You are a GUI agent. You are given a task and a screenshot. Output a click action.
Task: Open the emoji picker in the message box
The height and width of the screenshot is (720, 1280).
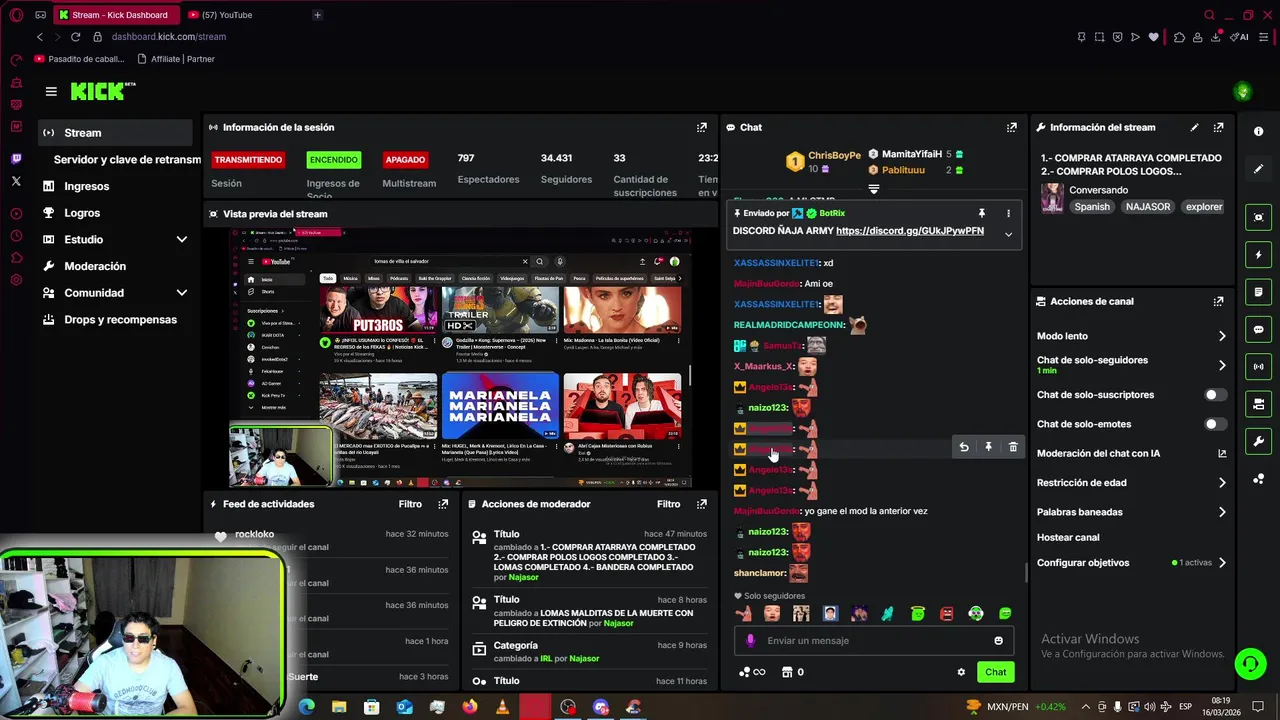pos(998,641)
